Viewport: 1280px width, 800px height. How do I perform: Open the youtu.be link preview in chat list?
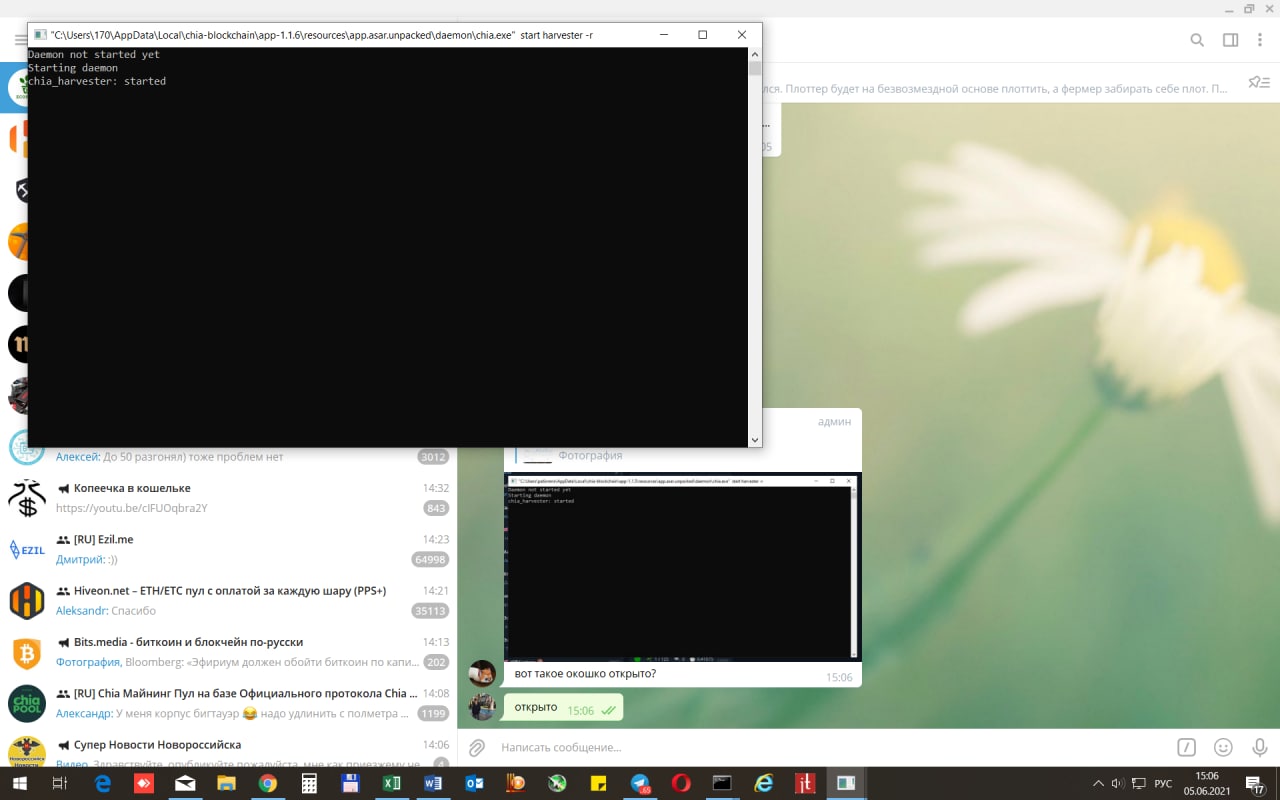[131, 508]
